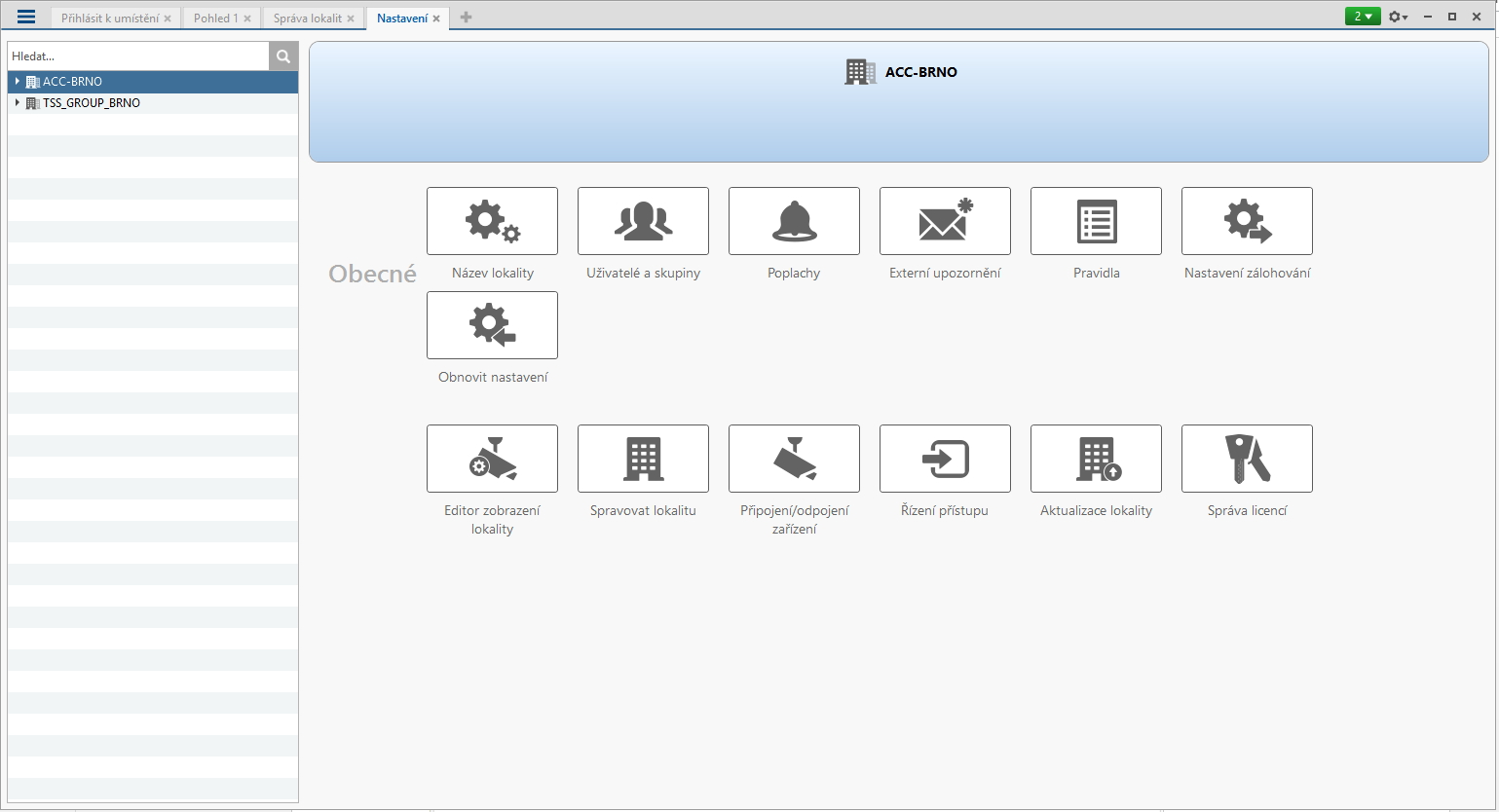
Task: Open the Pravidla list icon
Action: (x=1096, y=221)
